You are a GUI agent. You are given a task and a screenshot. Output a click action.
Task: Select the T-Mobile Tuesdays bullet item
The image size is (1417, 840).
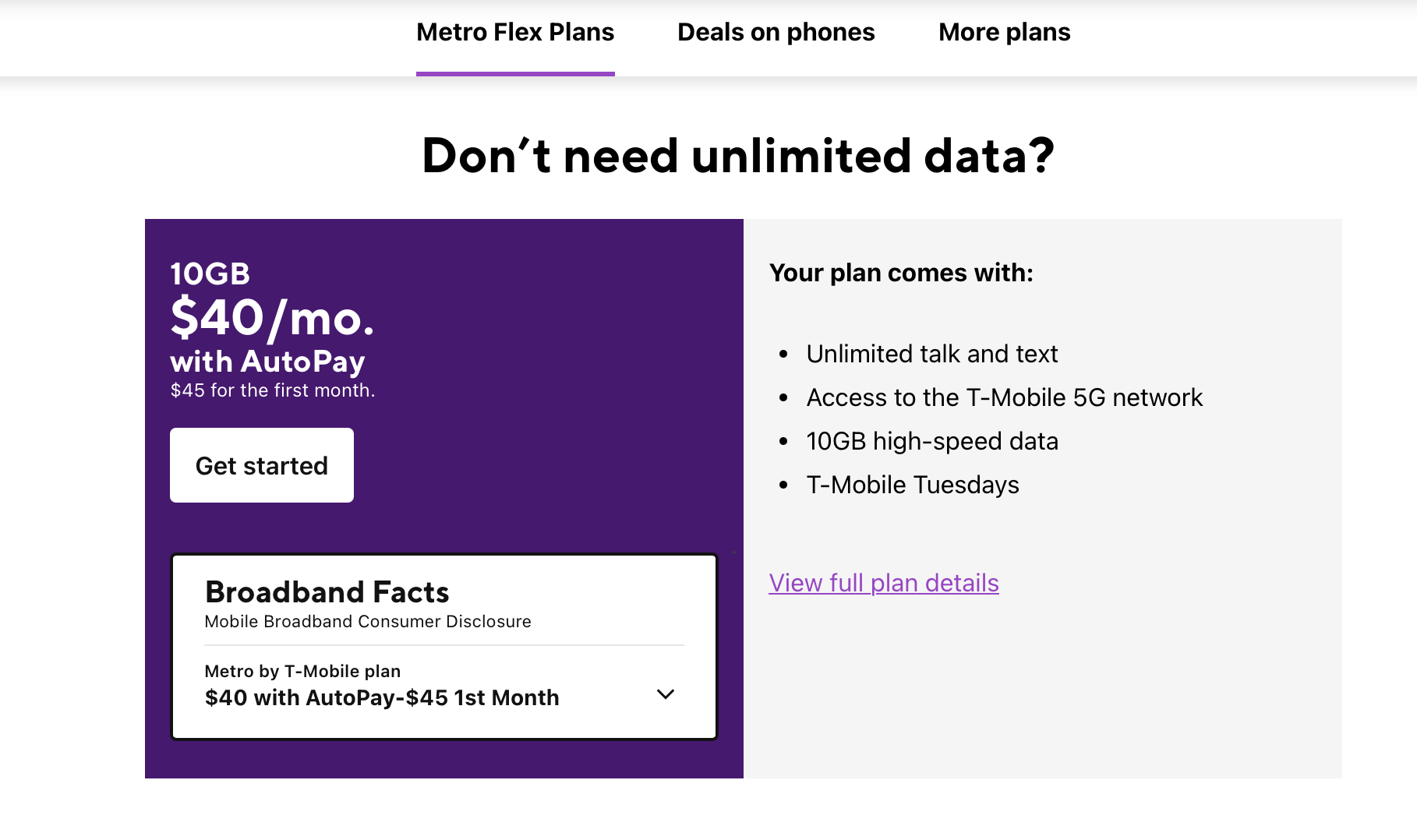click(913, 484)
